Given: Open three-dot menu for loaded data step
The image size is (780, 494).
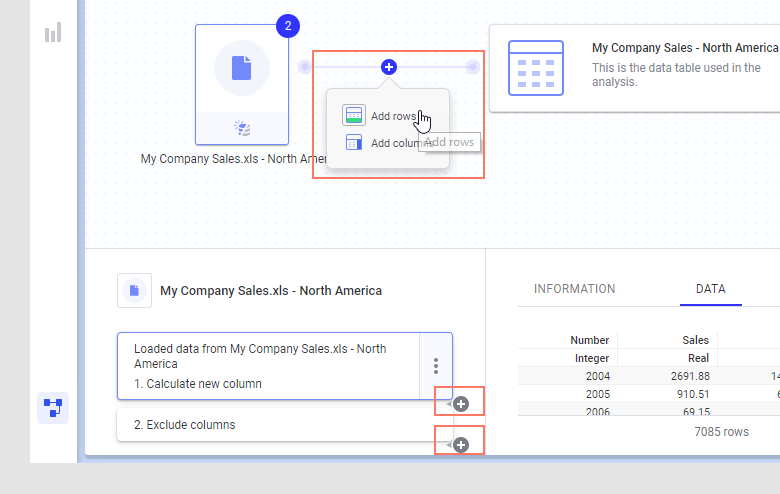Looking at the screenshot, I should coord(436,366).
